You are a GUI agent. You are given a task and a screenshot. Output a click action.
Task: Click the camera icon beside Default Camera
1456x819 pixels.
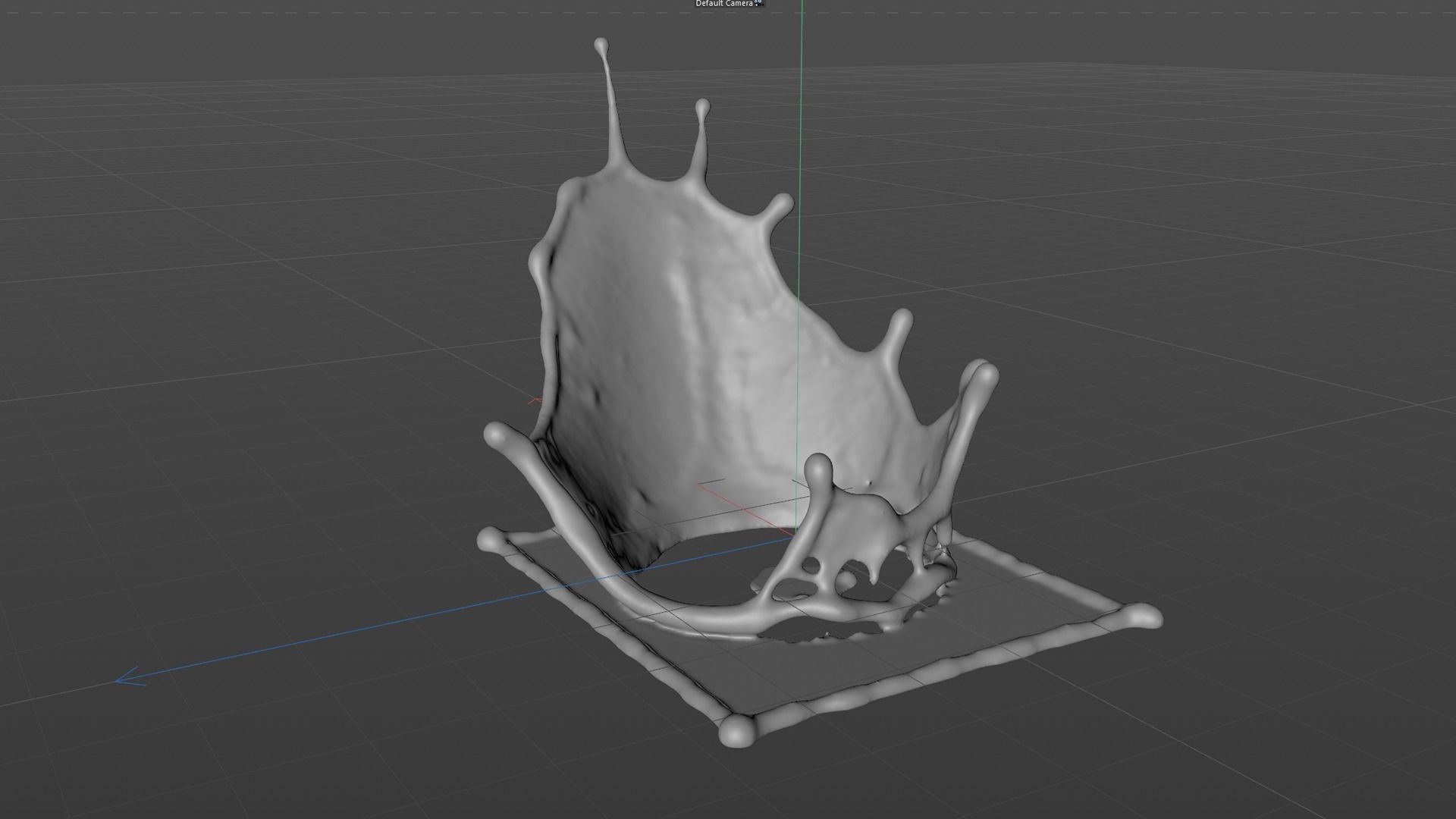(759, 4)
